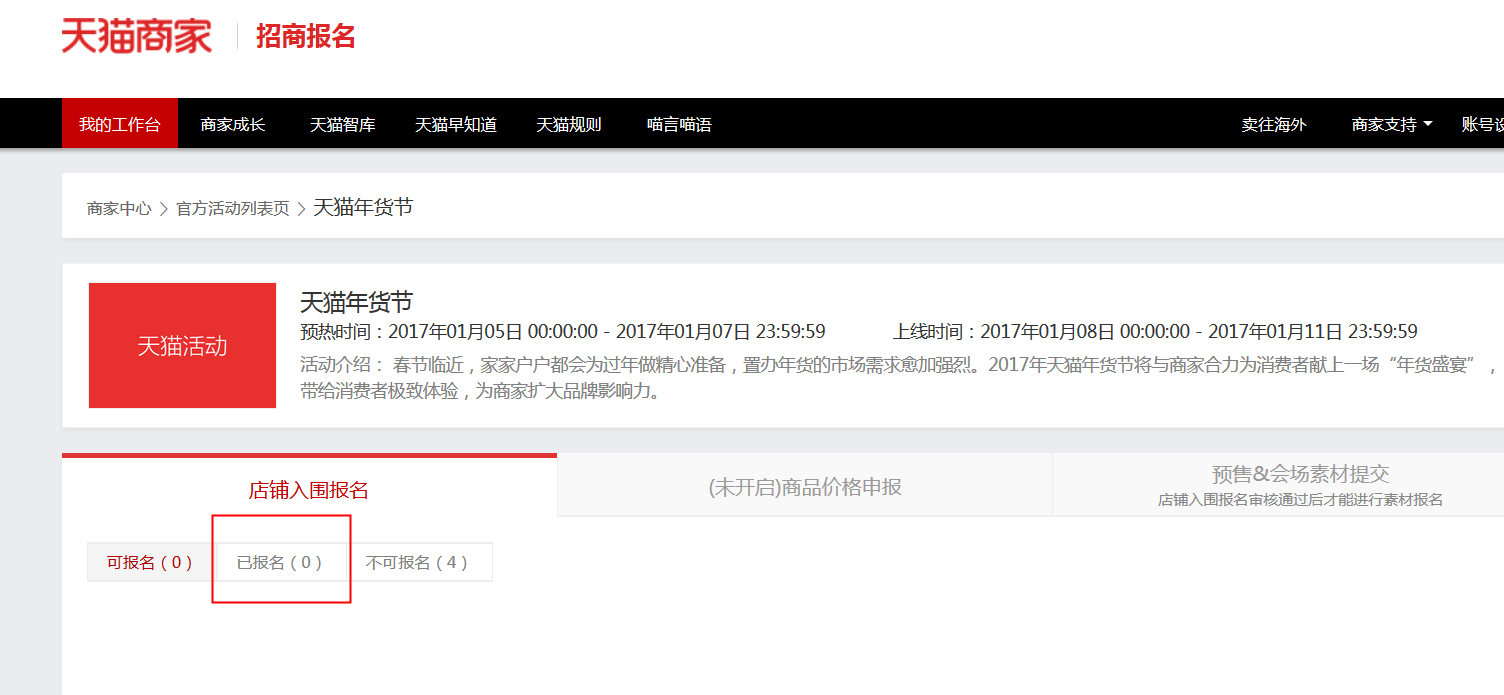1504x695 pixels.
Task: Click the breadcrumb link 商家中心
Action: [x=119, y=208]
